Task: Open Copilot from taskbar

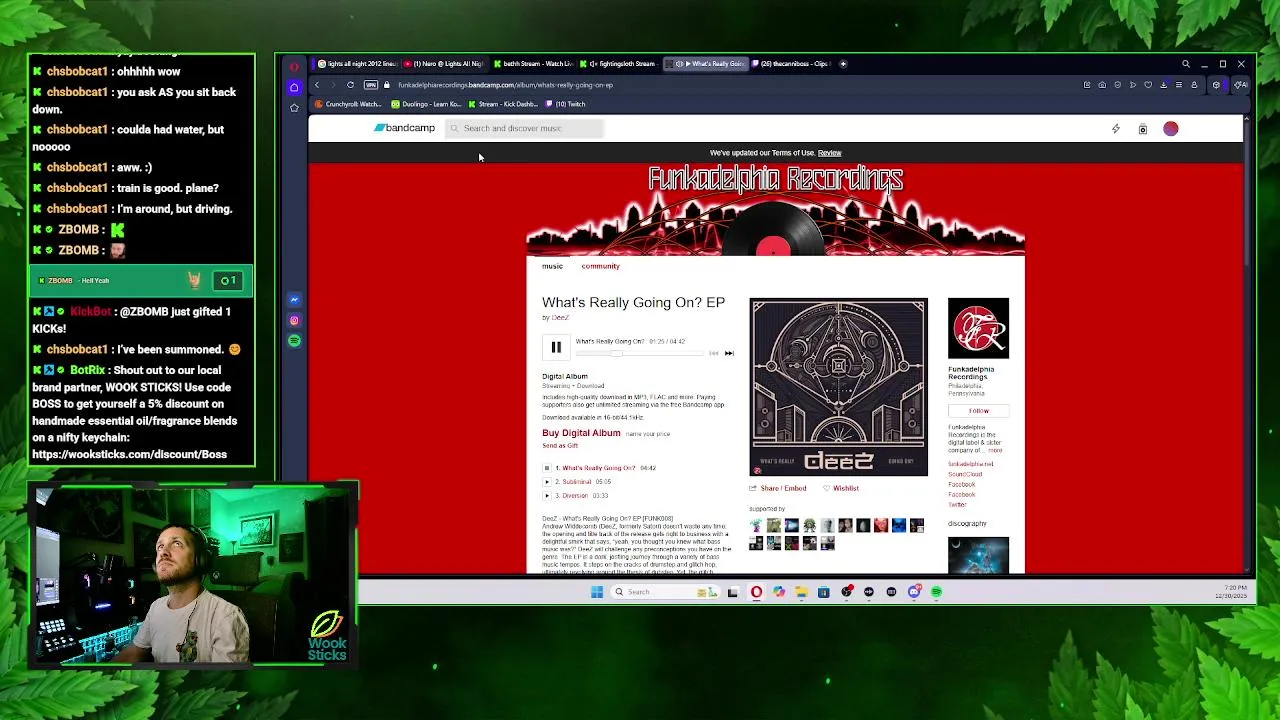Action: click(779, 592)
